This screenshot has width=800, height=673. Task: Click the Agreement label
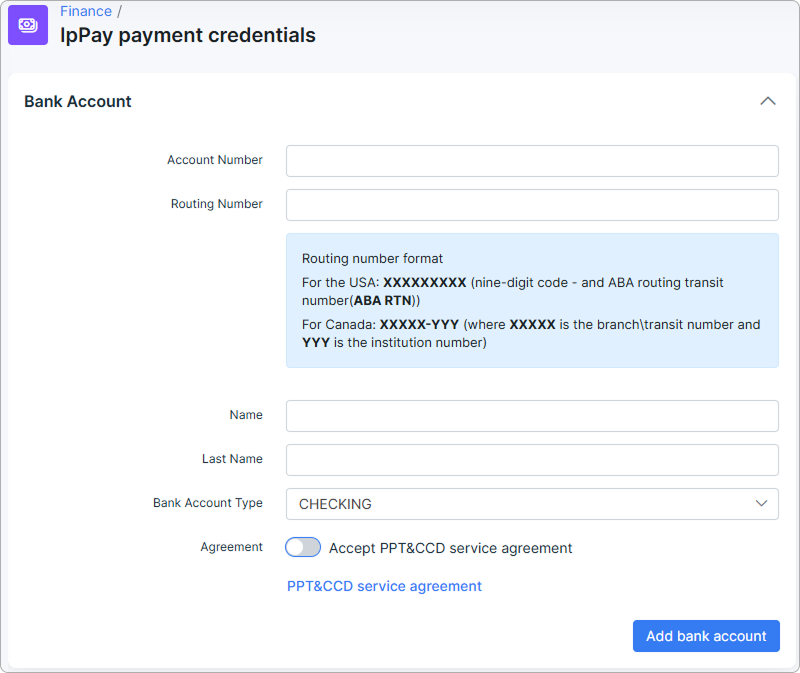tap(232, 546)
